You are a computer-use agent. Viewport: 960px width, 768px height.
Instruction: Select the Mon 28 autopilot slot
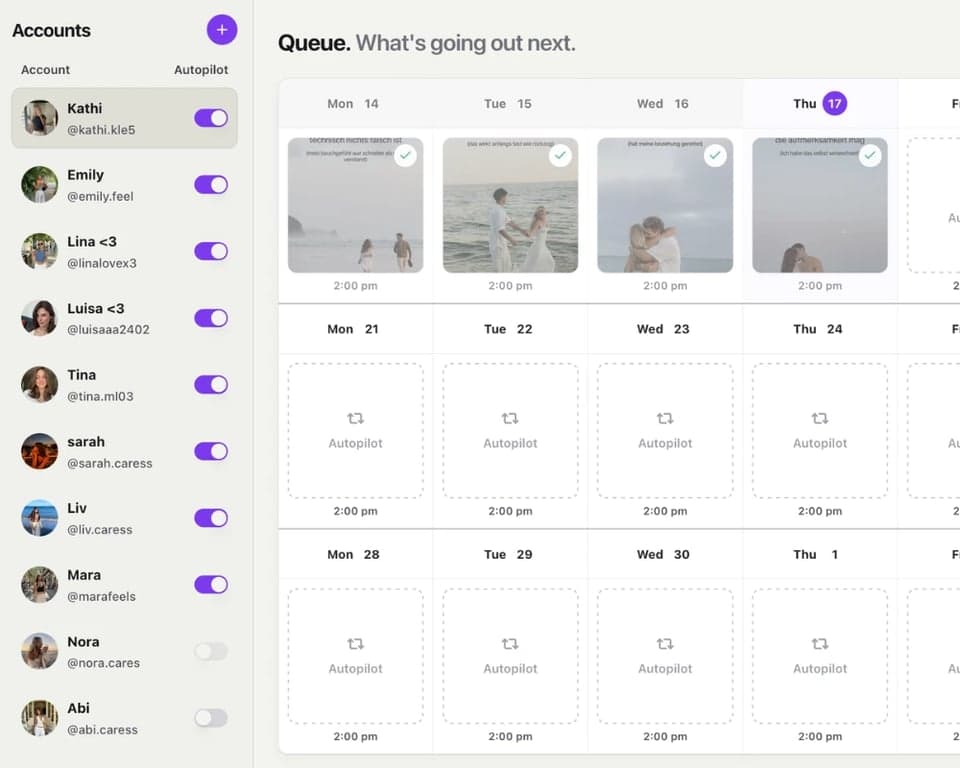(355, 656)
